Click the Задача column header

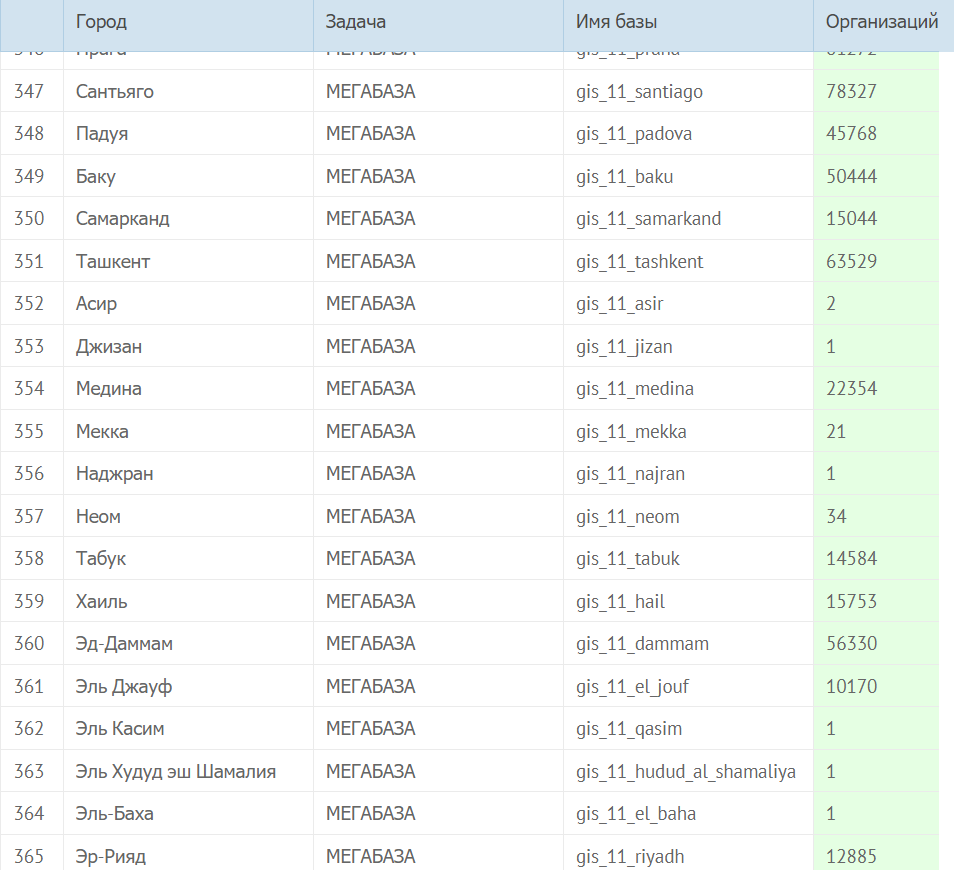tap(356, 22)
